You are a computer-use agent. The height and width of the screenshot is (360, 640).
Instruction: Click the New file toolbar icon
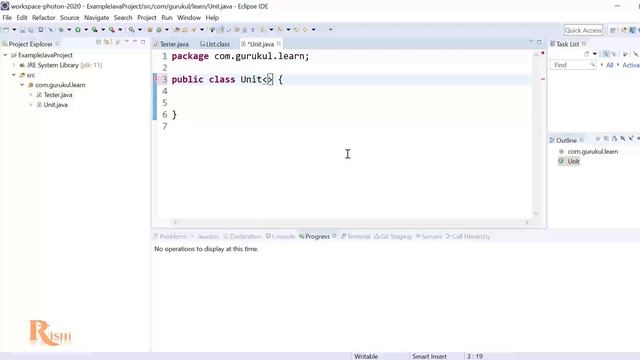click(6, 30)
